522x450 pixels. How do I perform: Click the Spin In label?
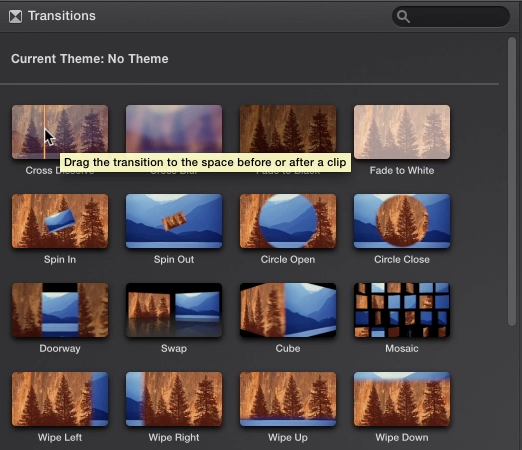click(60, 260)
